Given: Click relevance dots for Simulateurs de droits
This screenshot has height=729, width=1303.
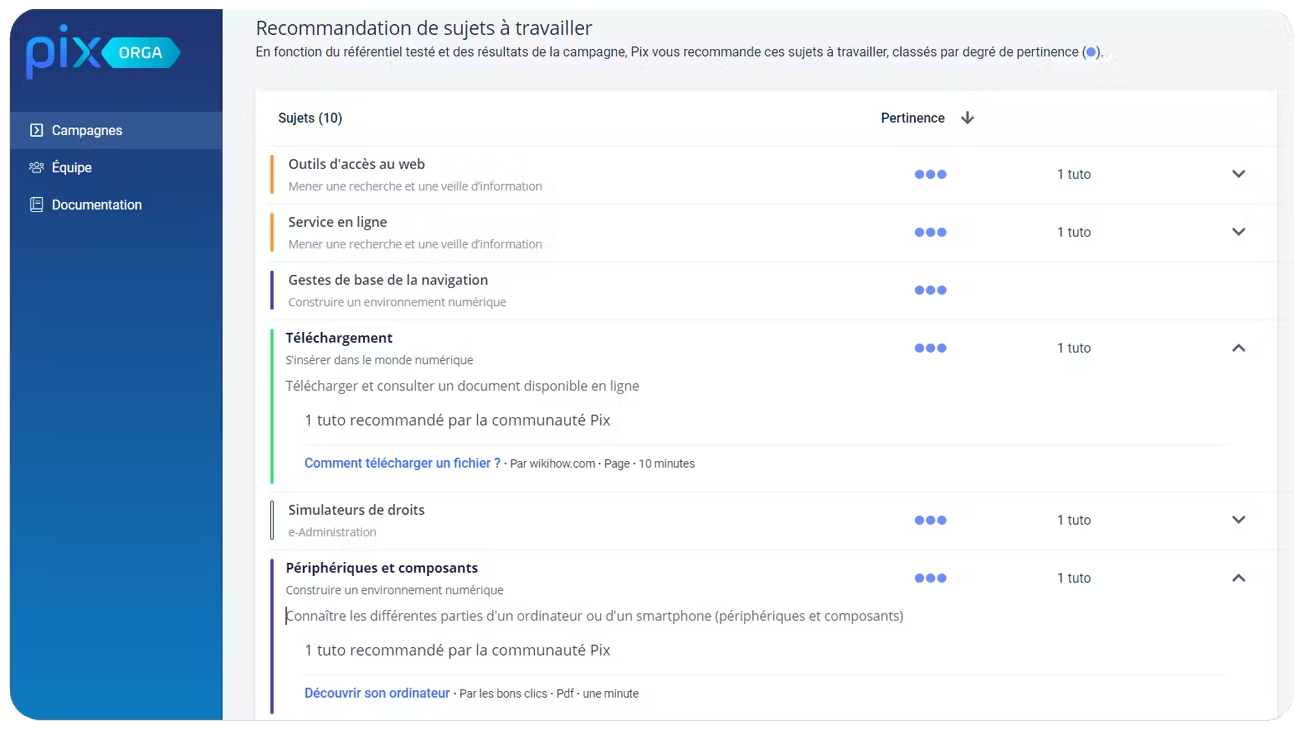Looking at the screenshot, I should [x=930, y=520].
